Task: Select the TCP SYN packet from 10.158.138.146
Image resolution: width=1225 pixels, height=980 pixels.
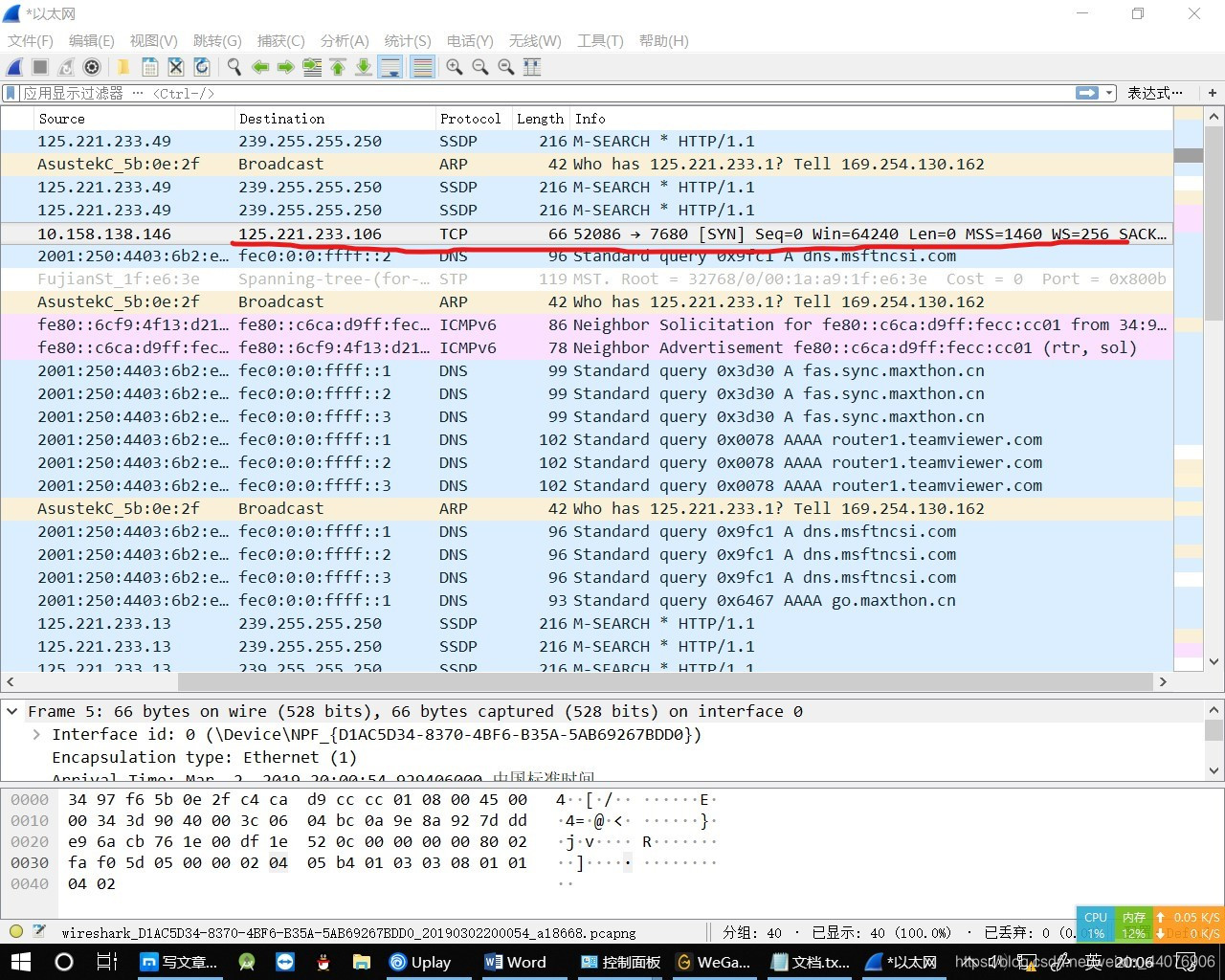Action: 587,234
